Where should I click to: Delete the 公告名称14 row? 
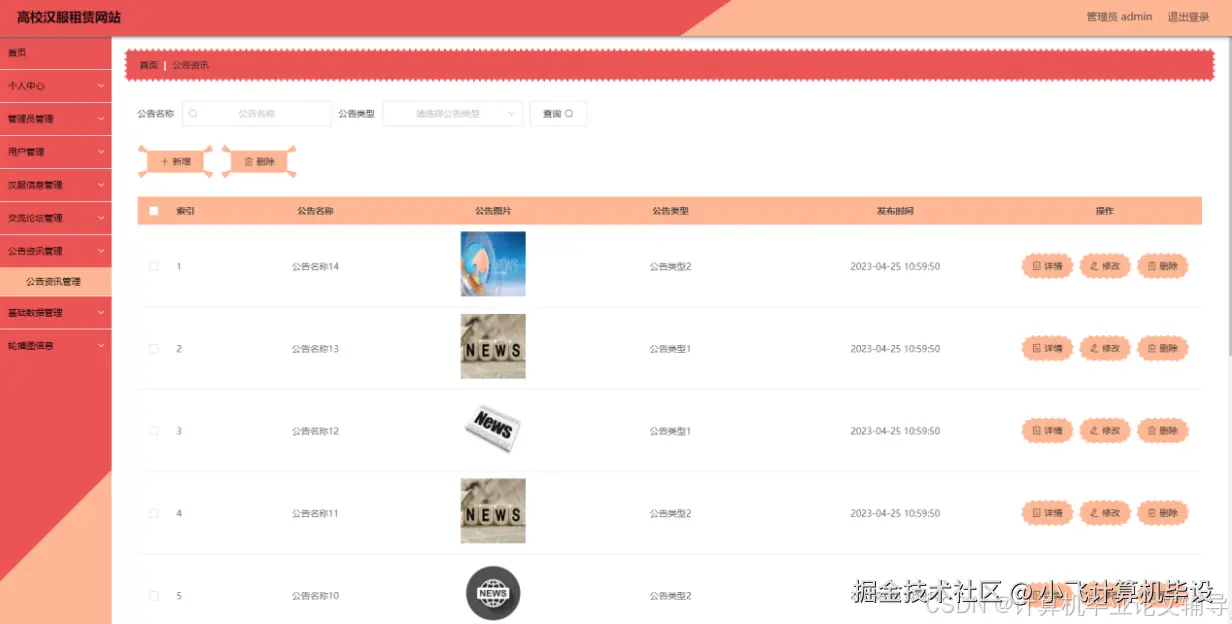[x=1163, y=266]
